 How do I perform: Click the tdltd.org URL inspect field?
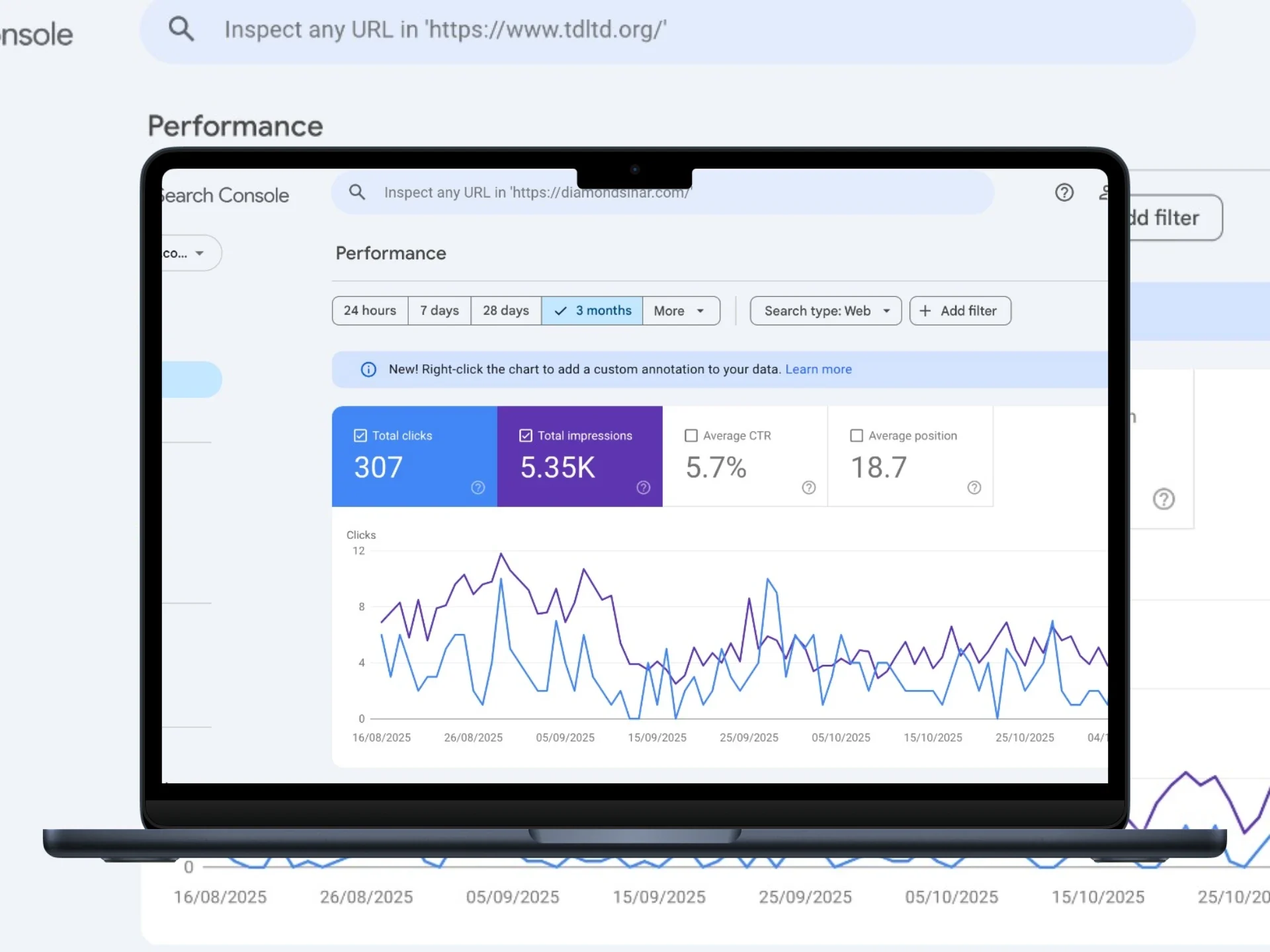pos(667,30)
